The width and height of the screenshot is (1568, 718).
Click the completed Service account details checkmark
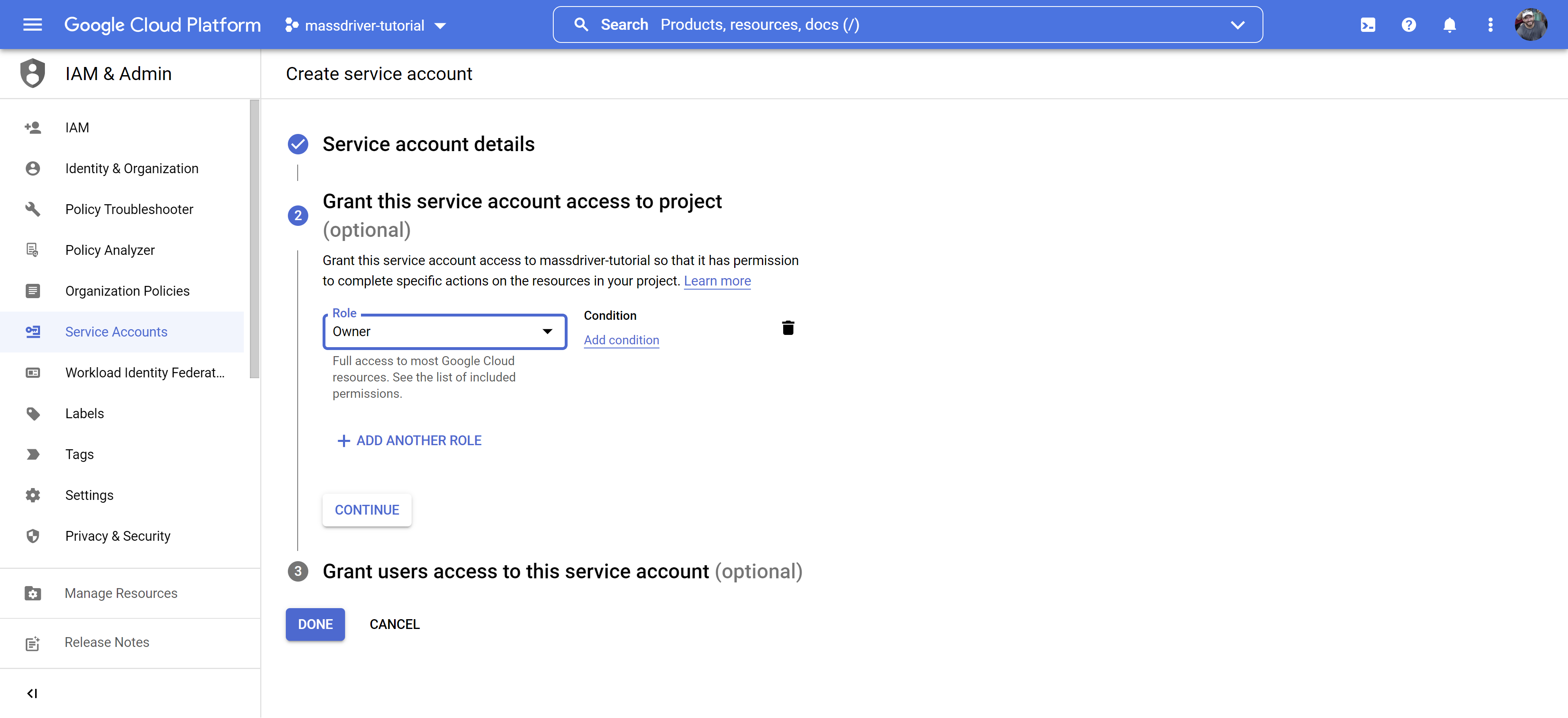(298, 144)
